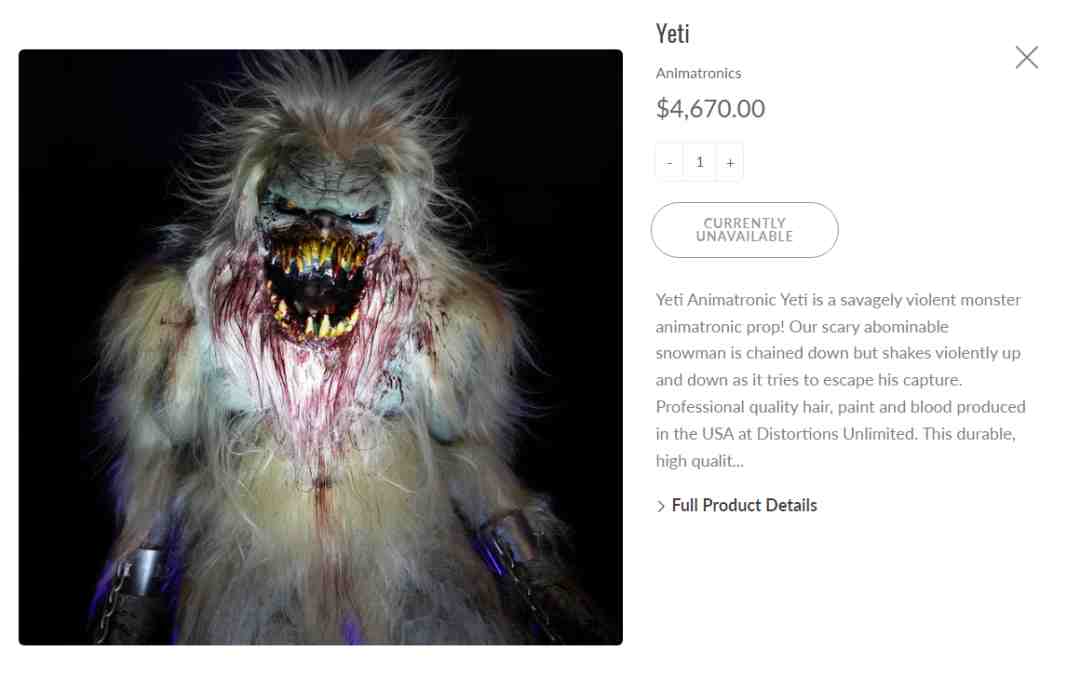Image resolution: width=1080 pixels, height=692 pixels.
Task: Click the yeti's fanged open mouth
Action: 315,289
